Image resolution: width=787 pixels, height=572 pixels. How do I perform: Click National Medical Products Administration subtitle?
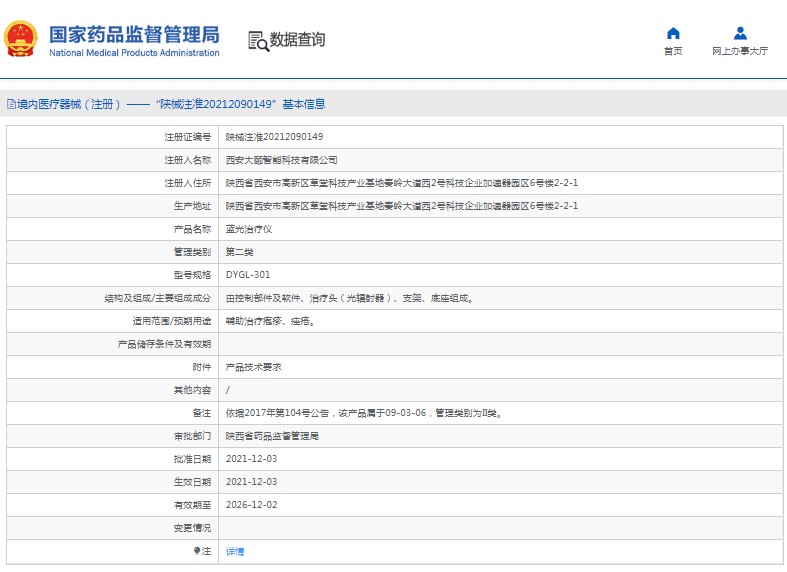(134, 53)
